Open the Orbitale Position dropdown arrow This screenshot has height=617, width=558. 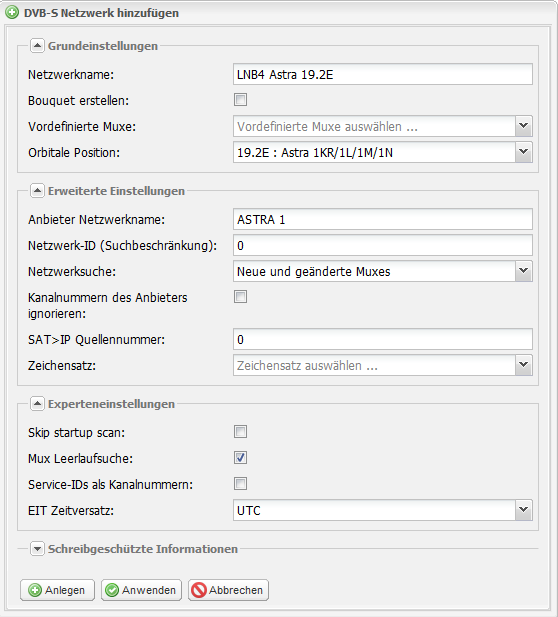point(523,152)
